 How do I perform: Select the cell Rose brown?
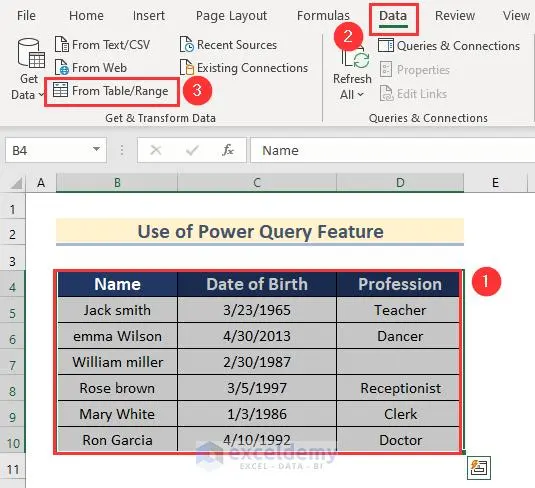[x=117, y=388]
